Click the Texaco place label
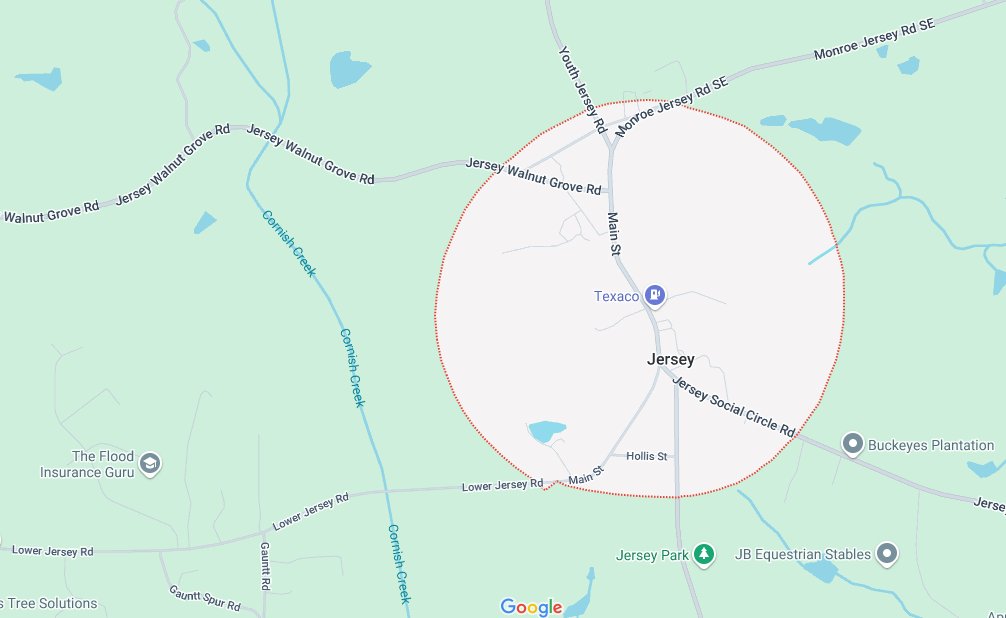Viewport: 1006px width, 618px height. point(617,296)
